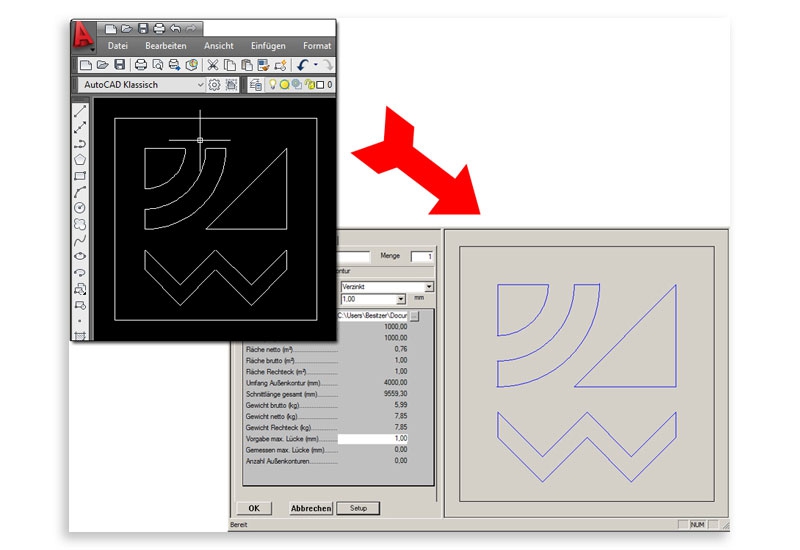Viewport: 800px width, 550px height.
Task: Click Umfang Außenkontur value 4000,00
Action: [395, 383]
